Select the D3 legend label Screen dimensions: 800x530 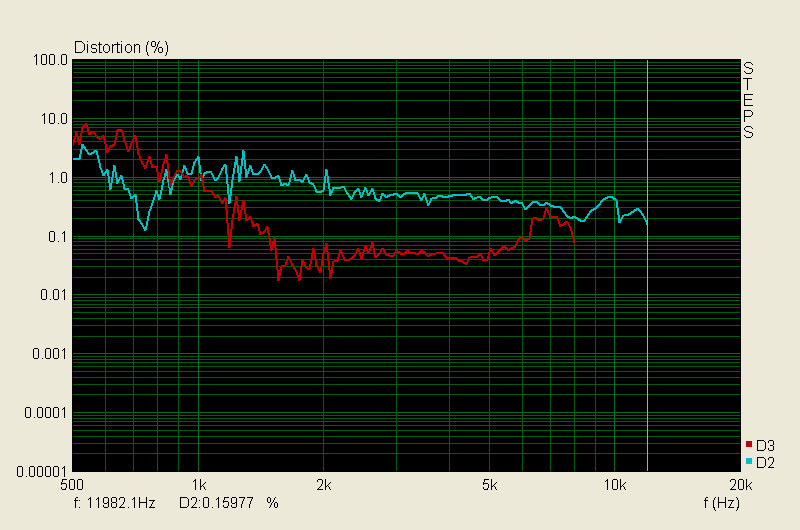click(765, 446)
